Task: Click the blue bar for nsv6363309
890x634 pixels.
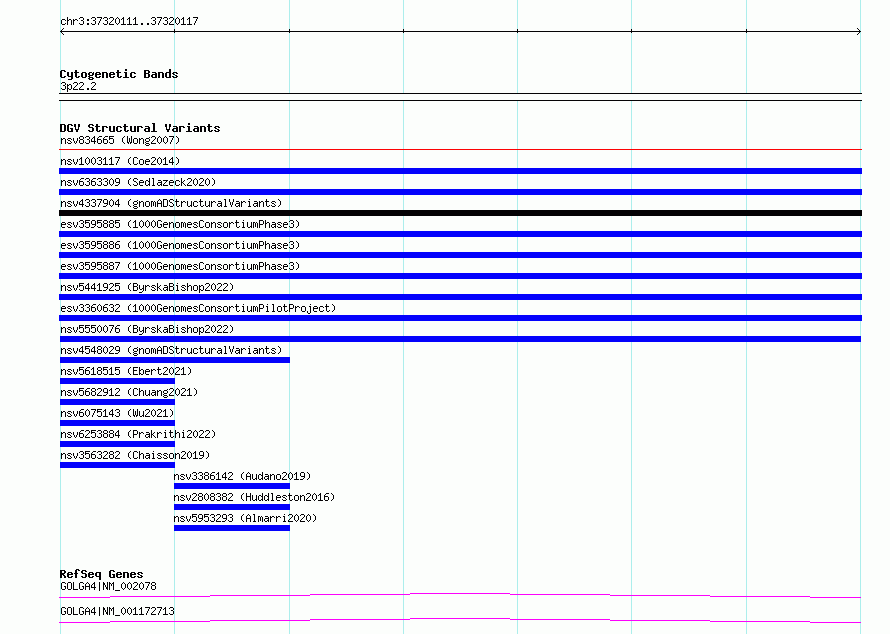Action: tap(460, 192)
